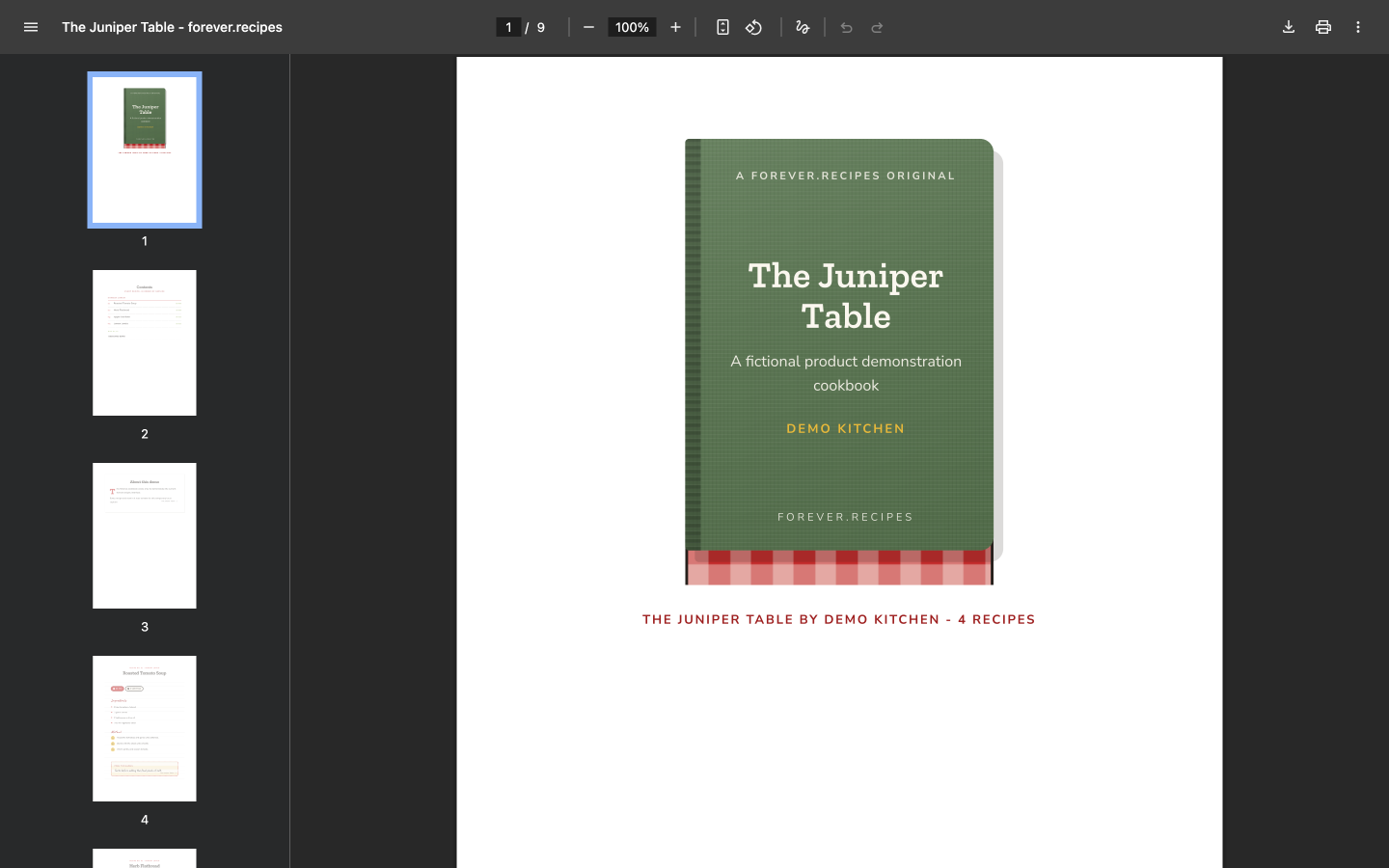Click 'A FOREVER.RECIPES ORIGINAL' cover text
Screen dimensions: 1389x868
pyautogui.click(x=846, y=176)
